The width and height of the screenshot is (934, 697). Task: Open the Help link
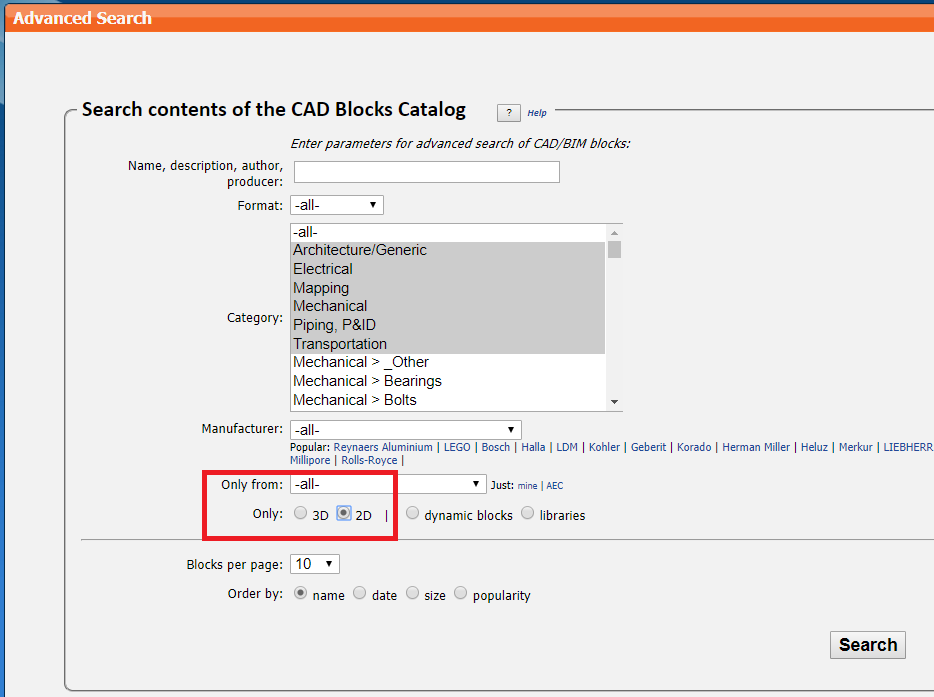click(537, 113)
